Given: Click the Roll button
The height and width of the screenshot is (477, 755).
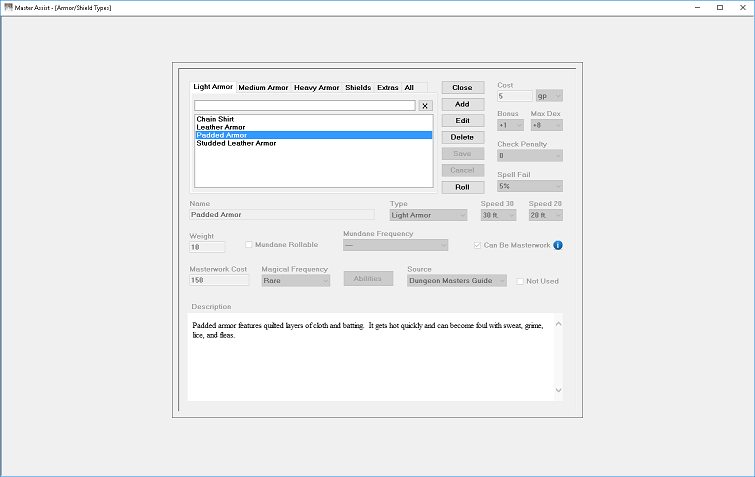Looking at the screenshot, I should point(463,187).
